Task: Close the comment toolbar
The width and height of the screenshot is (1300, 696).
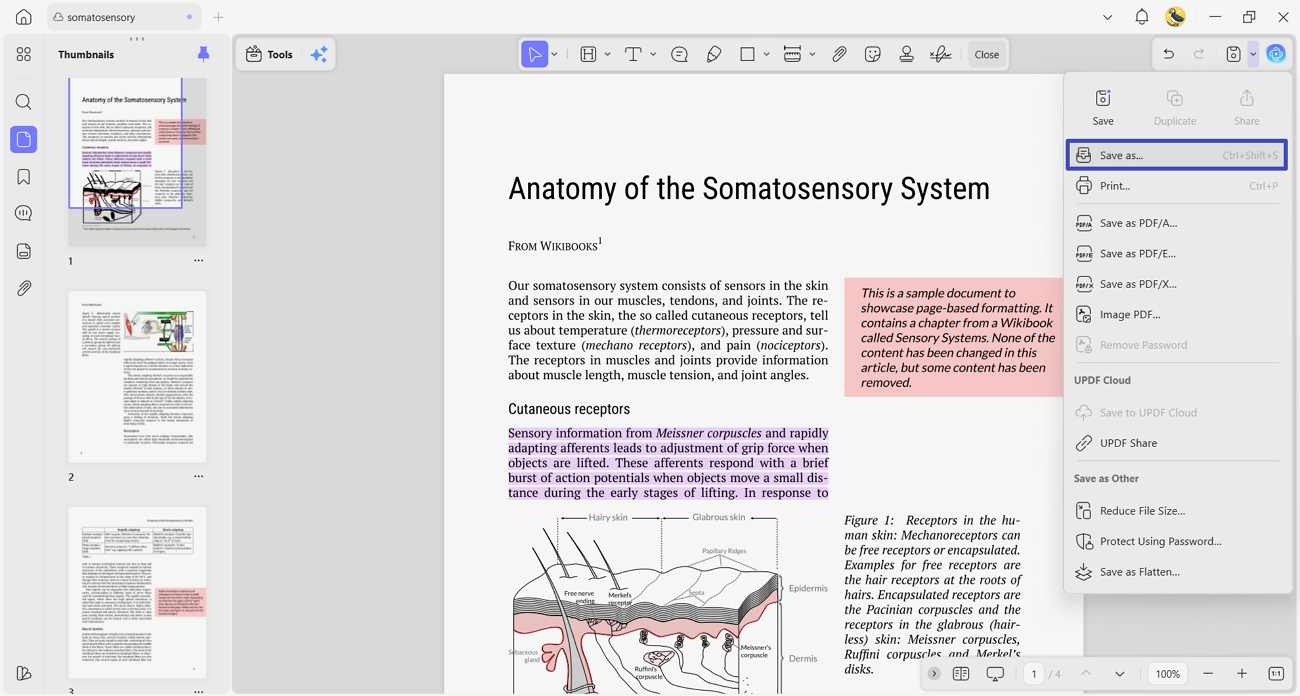Action: click(987, 54)
